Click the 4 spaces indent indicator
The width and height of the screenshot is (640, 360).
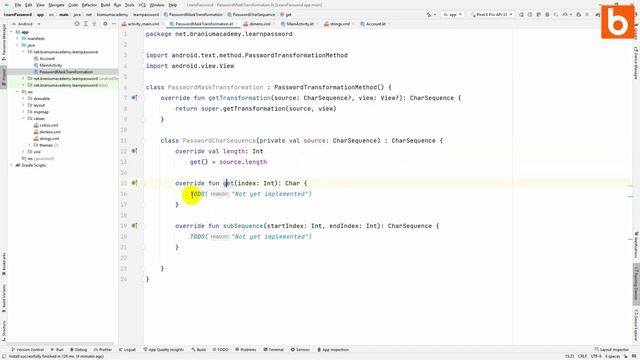[x=612, y=356]
